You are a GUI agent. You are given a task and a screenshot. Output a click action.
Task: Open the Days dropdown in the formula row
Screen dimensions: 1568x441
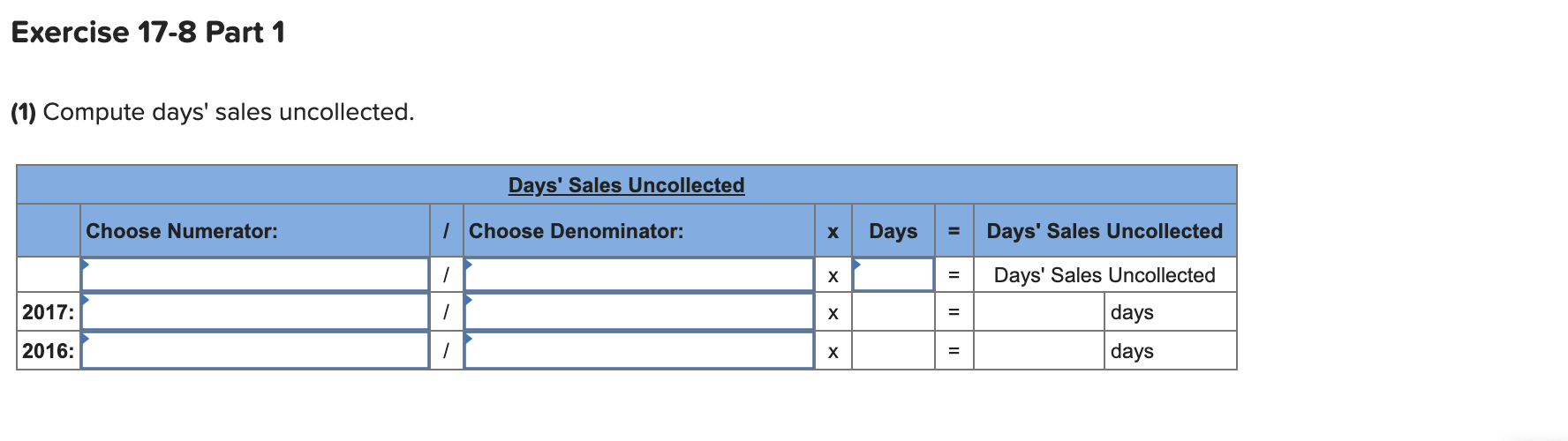point(893,275)
